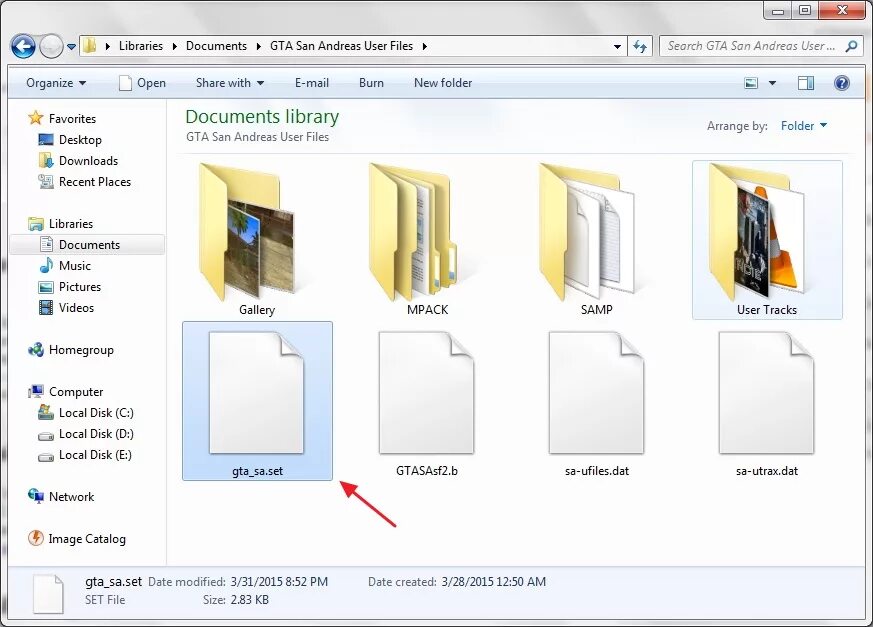Click Documents in the address path
The width and height of the screenshot is (873, 627).
(x=216, y=46)
